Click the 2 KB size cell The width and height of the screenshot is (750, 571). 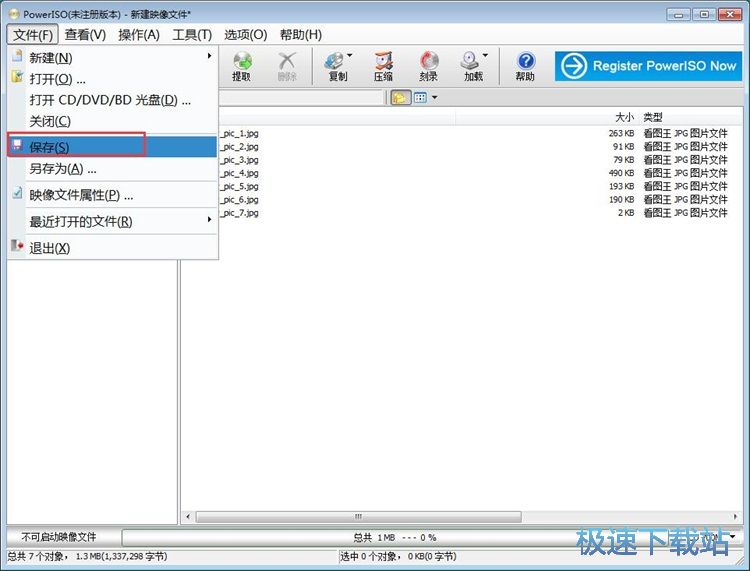click(626, 213)
